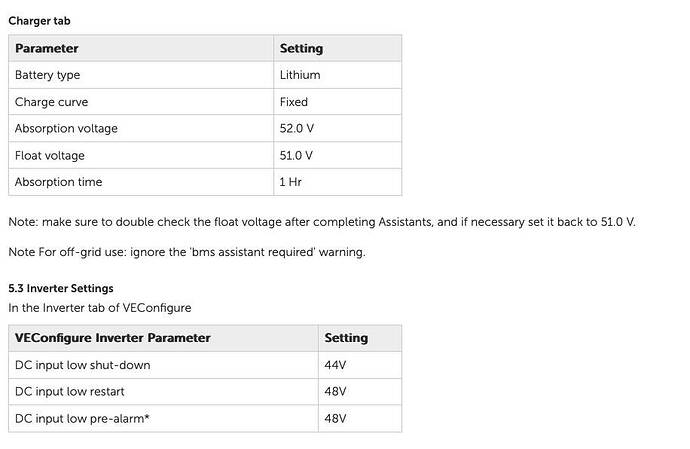Viewport: 690px width, 449px height.
Task: Select the 'DC input low shut-down' row
Action: (205, 365)
